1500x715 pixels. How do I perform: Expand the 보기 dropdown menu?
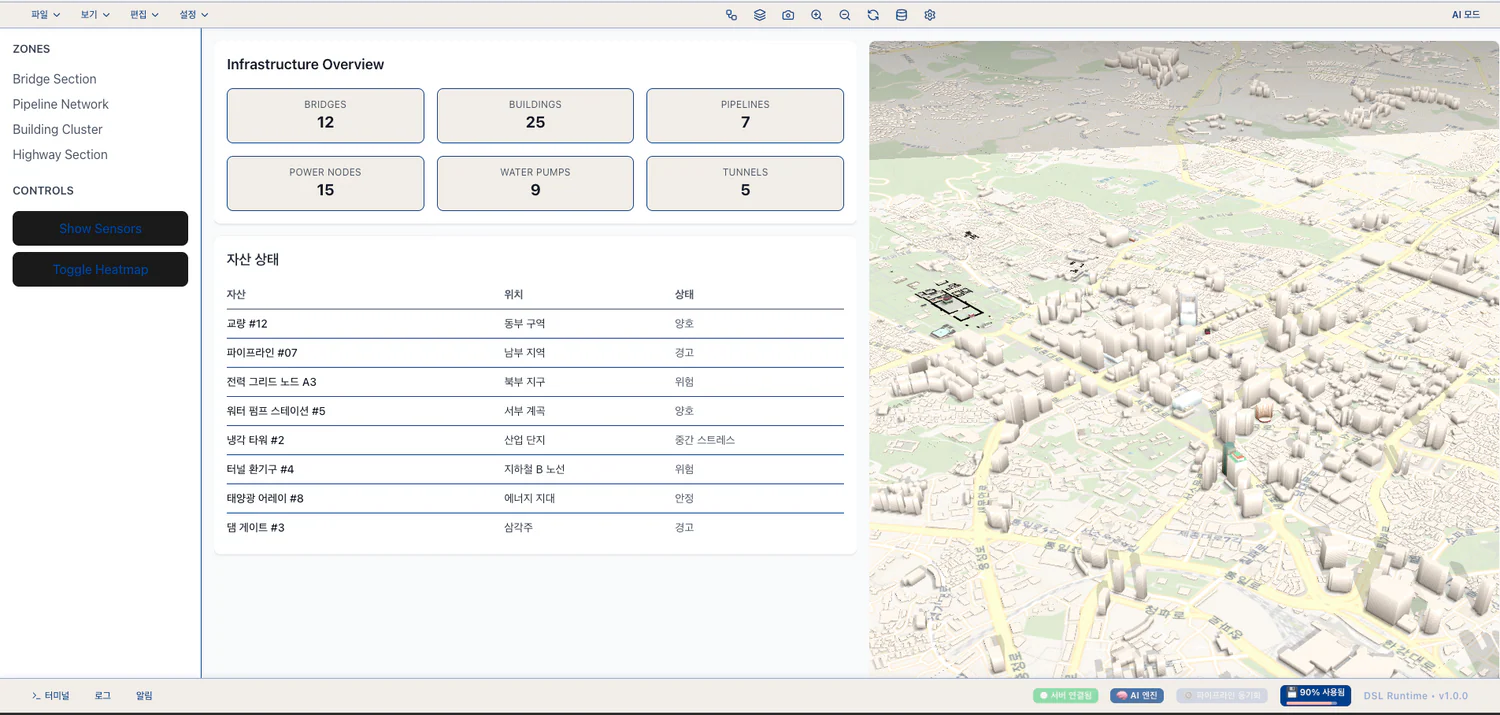coord(95,15)
